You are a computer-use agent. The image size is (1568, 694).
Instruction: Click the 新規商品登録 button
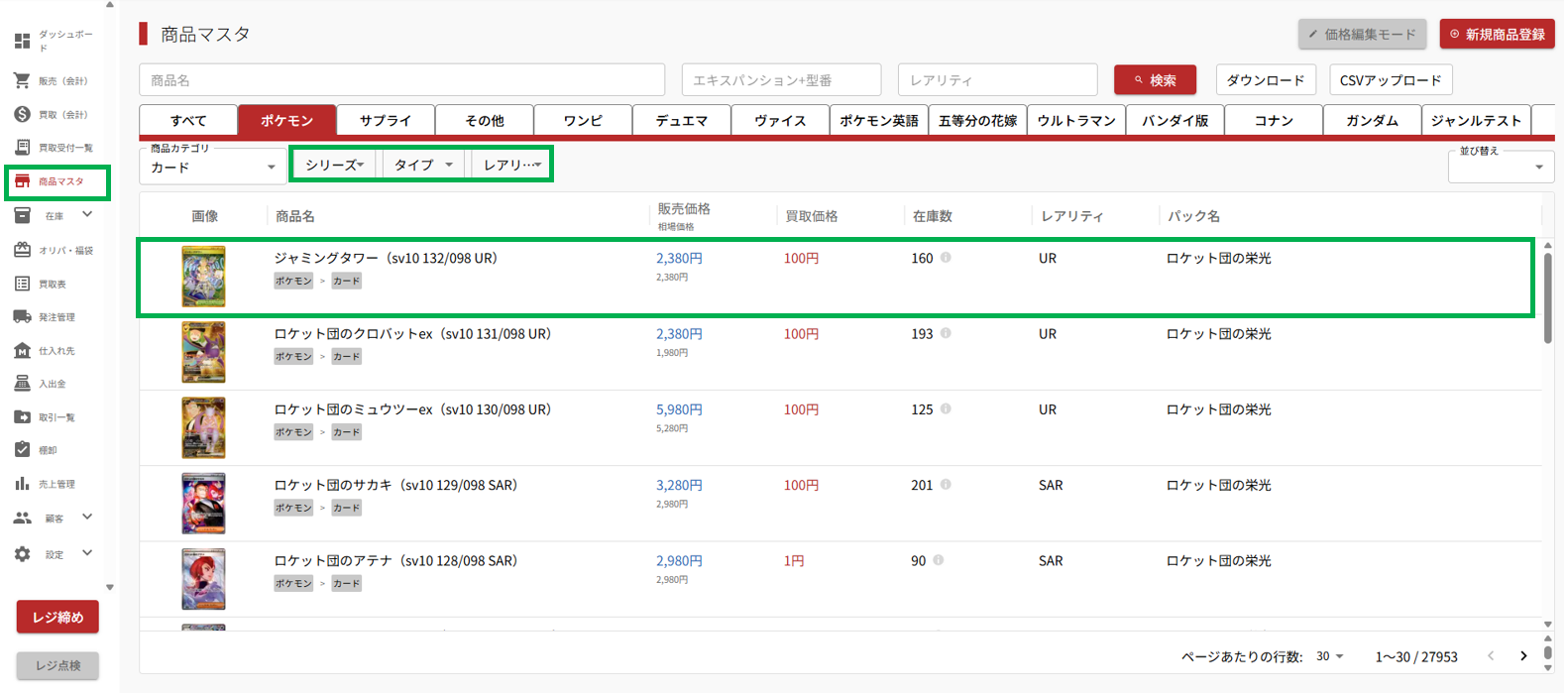[x=1498, y=34]
